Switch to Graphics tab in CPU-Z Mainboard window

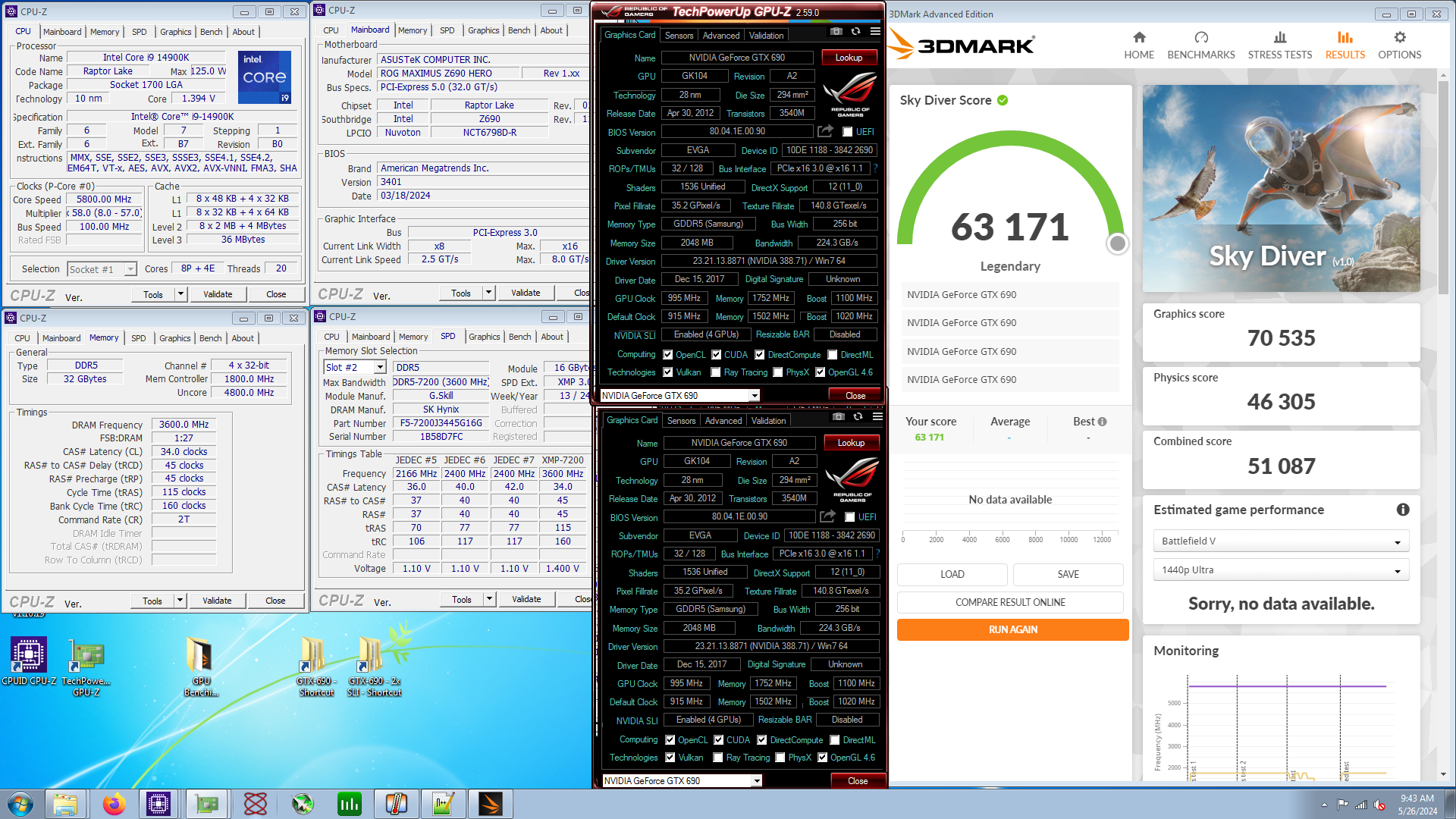(483, 30)
